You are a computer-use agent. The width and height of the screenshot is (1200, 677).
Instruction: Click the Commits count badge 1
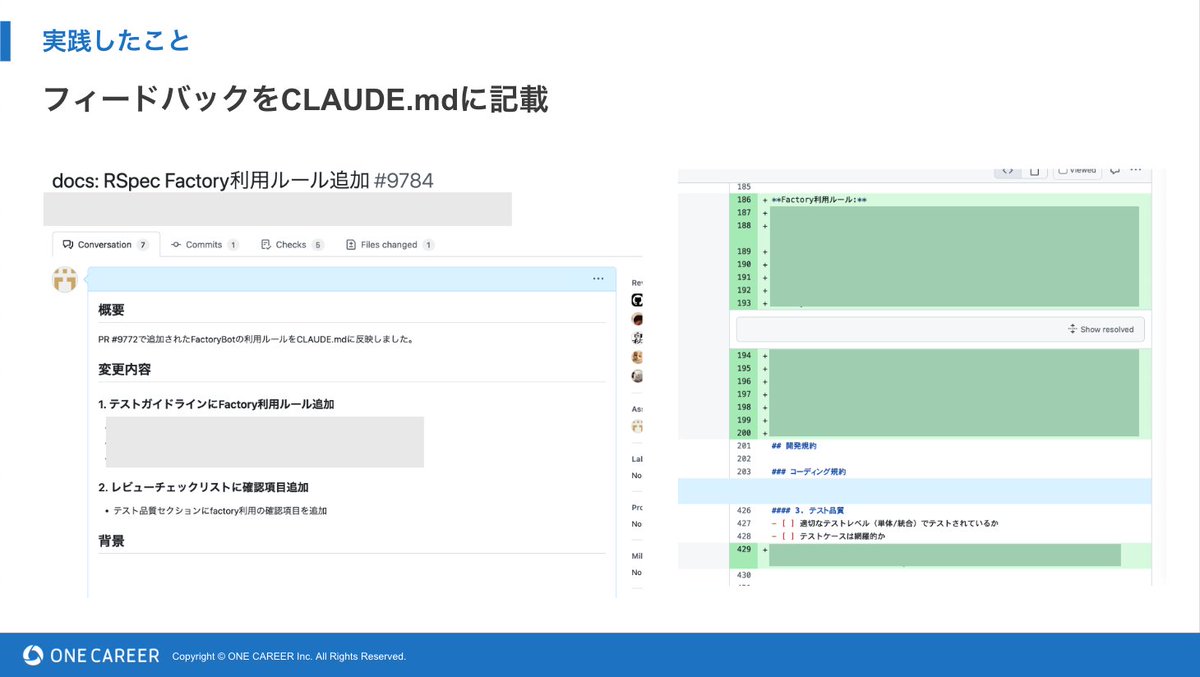232,244
